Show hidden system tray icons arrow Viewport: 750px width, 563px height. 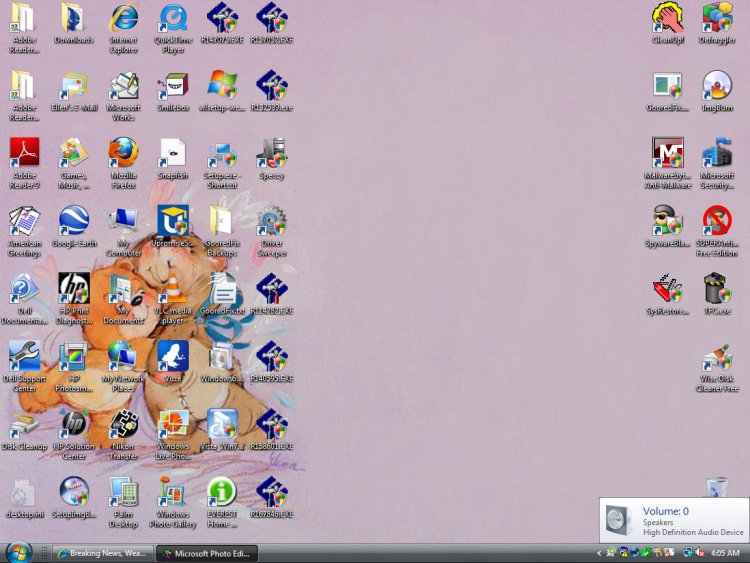pyautogui.click(x=599, y=553)
